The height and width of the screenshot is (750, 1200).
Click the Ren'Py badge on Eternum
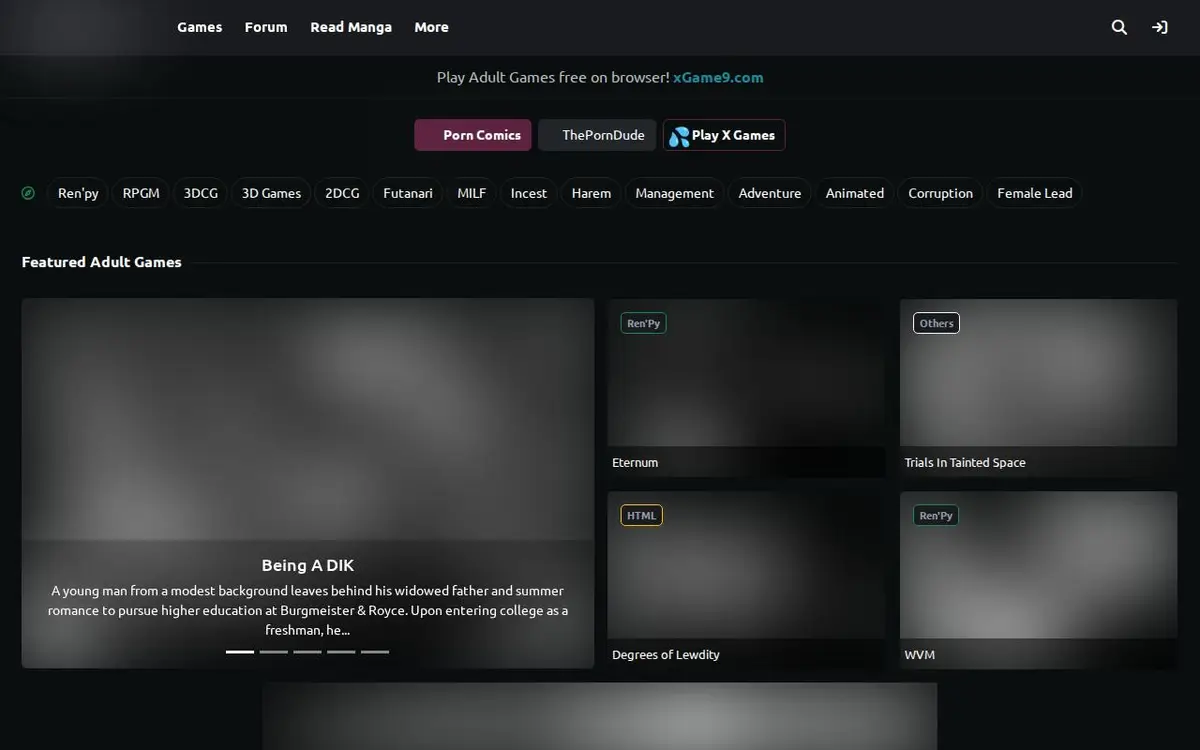[x=643, y=323]
